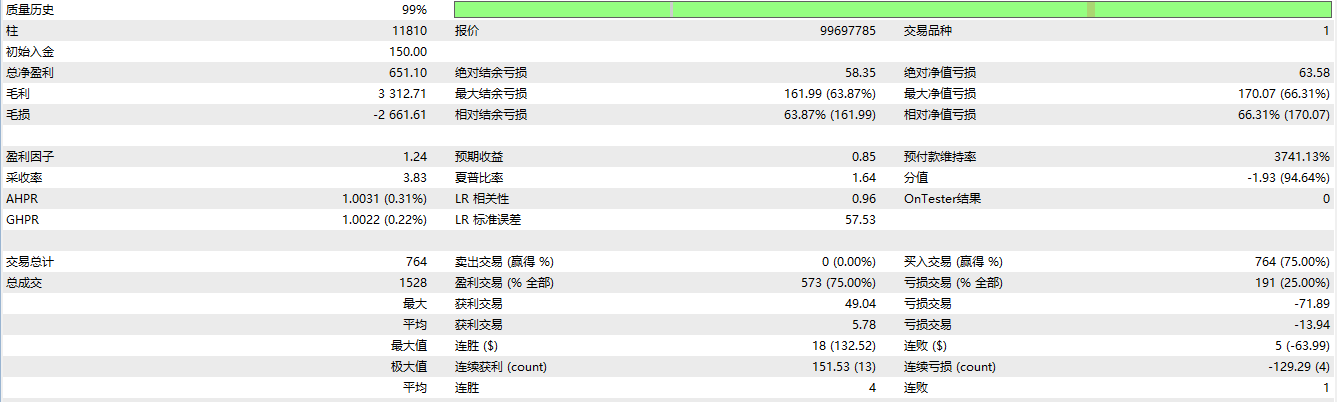Select the 采收率 label

pyautogui.click(x=24, y=178)
